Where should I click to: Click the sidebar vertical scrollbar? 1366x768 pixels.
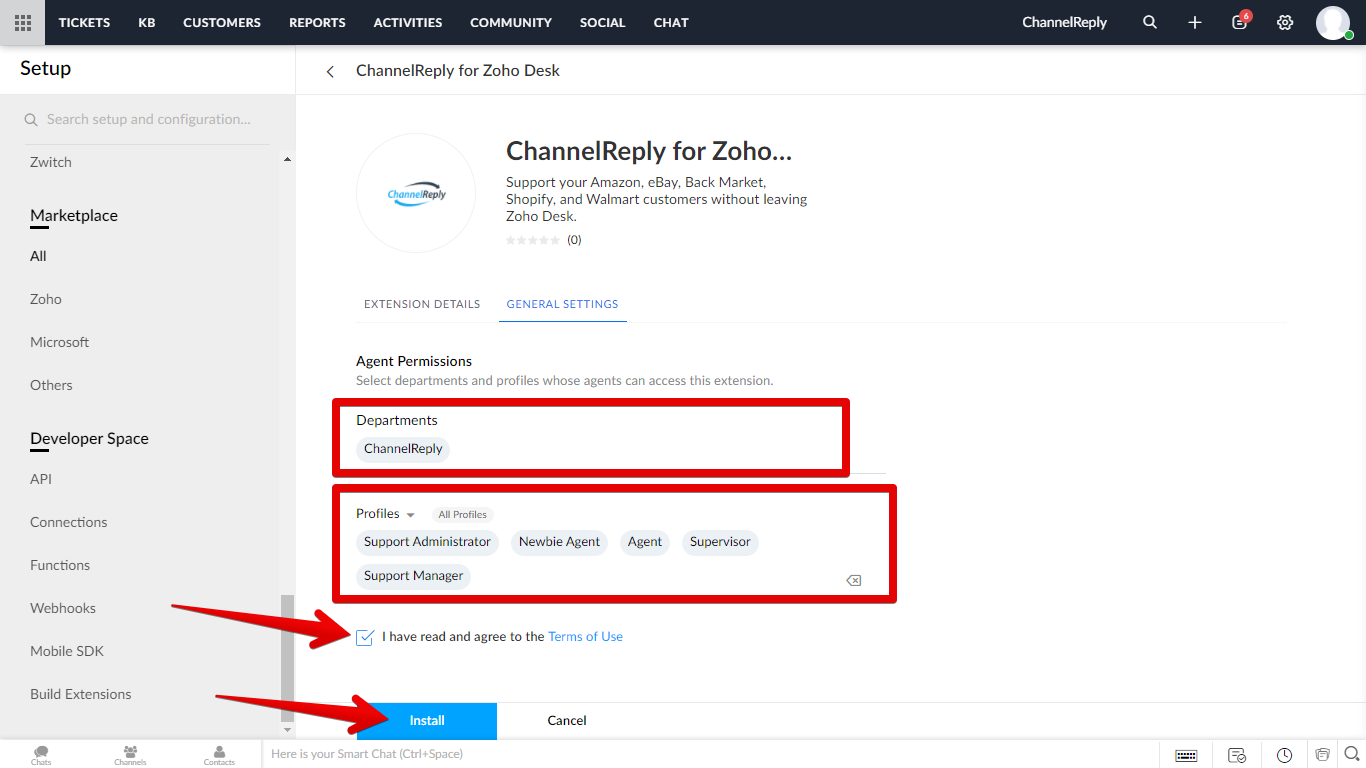(288, 656)
